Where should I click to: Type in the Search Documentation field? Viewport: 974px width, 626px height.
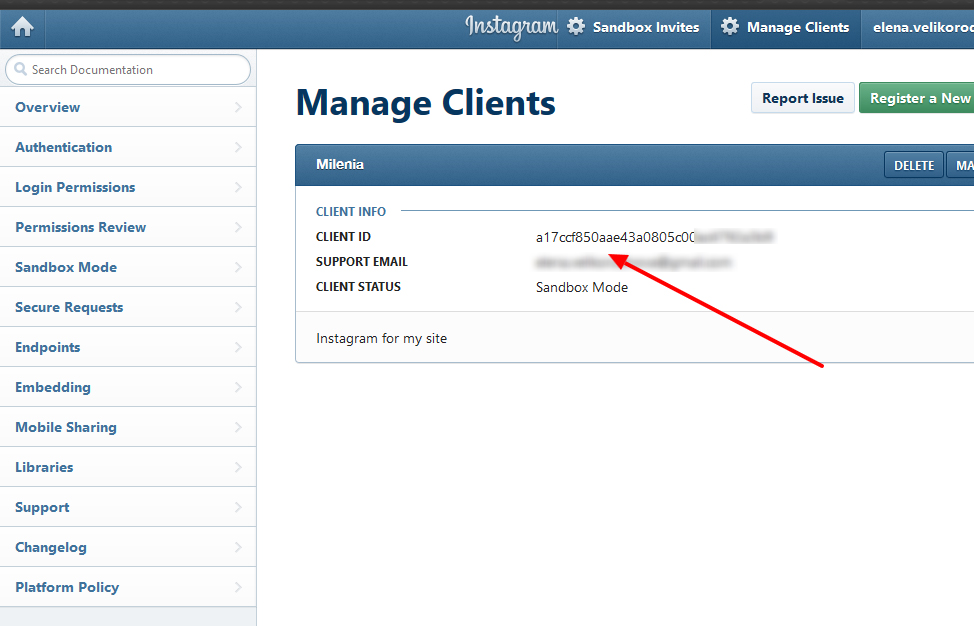pos(135,70)
